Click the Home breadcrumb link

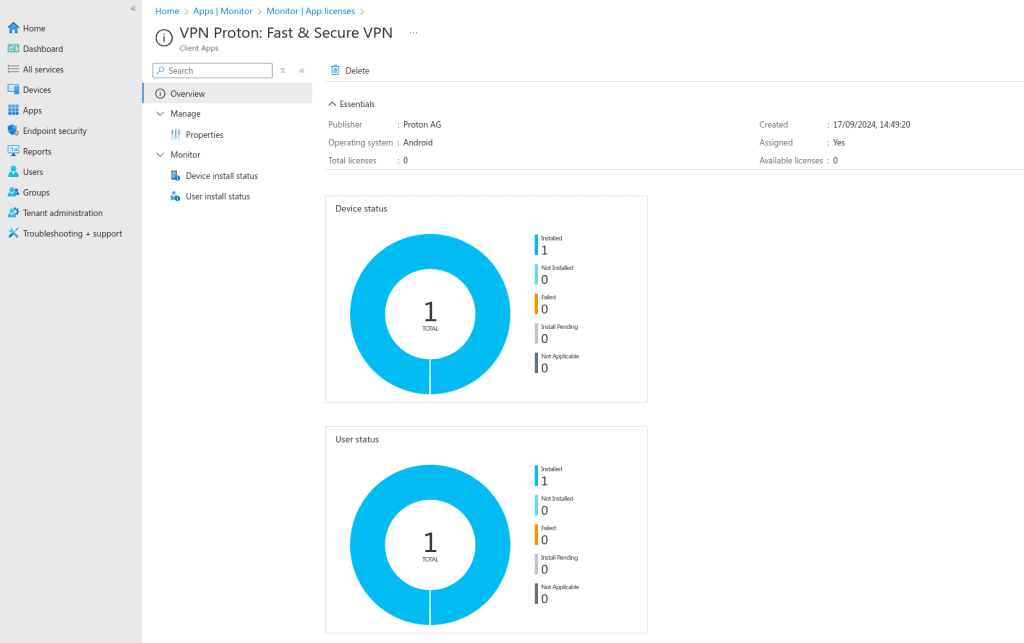tap(167, 11)
